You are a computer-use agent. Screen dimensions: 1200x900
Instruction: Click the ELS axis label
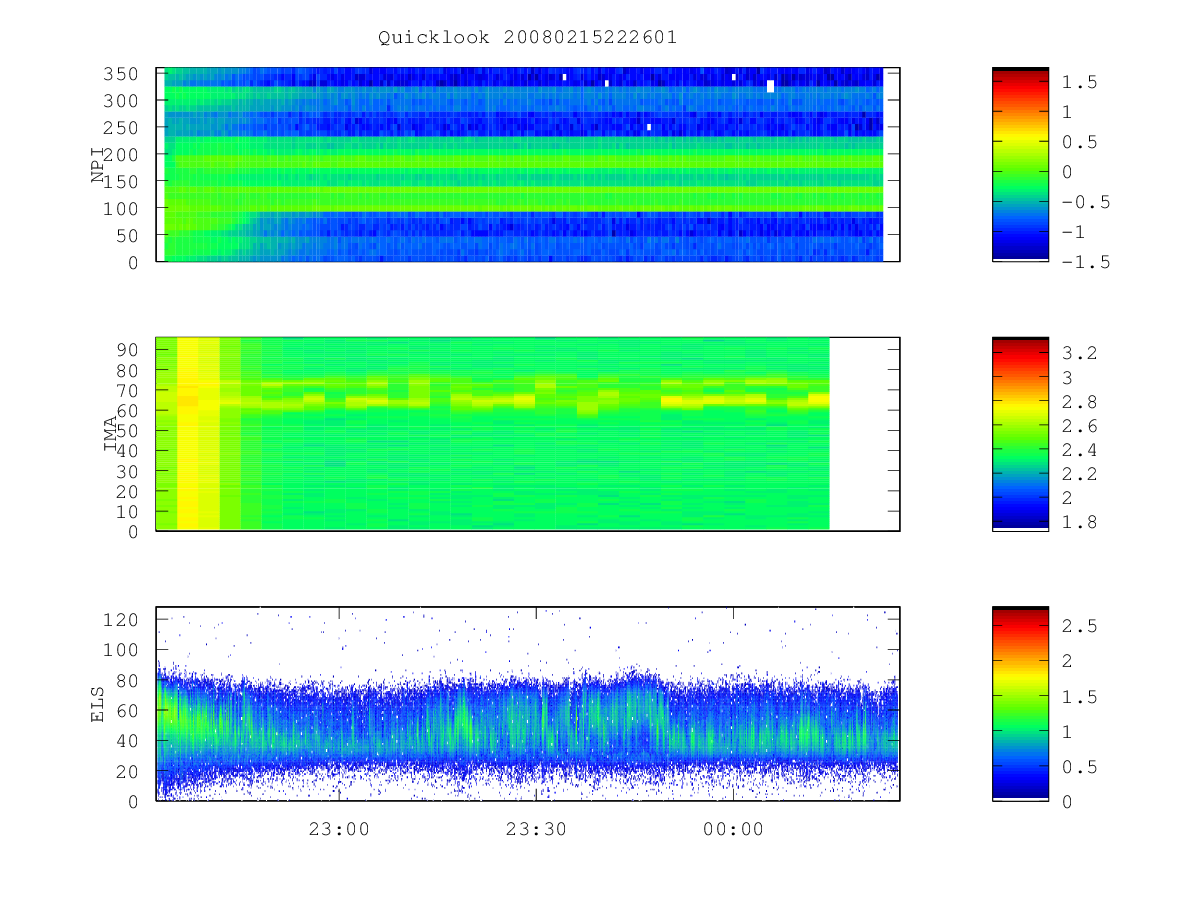tap(98, 704)
